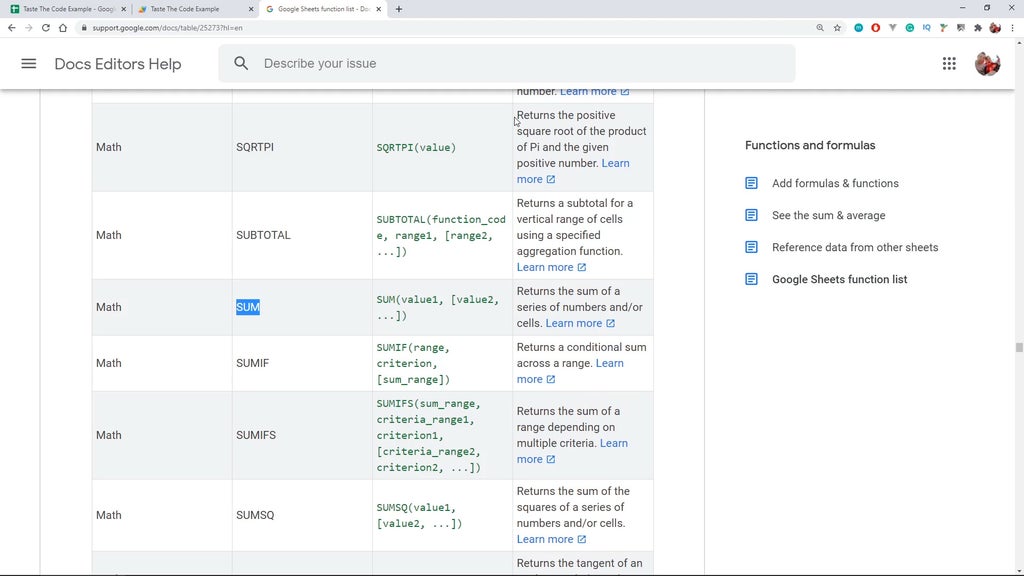Click the Google account profile avatar
This screenshot has width=1024, height=576.
[x=987, y=64]
